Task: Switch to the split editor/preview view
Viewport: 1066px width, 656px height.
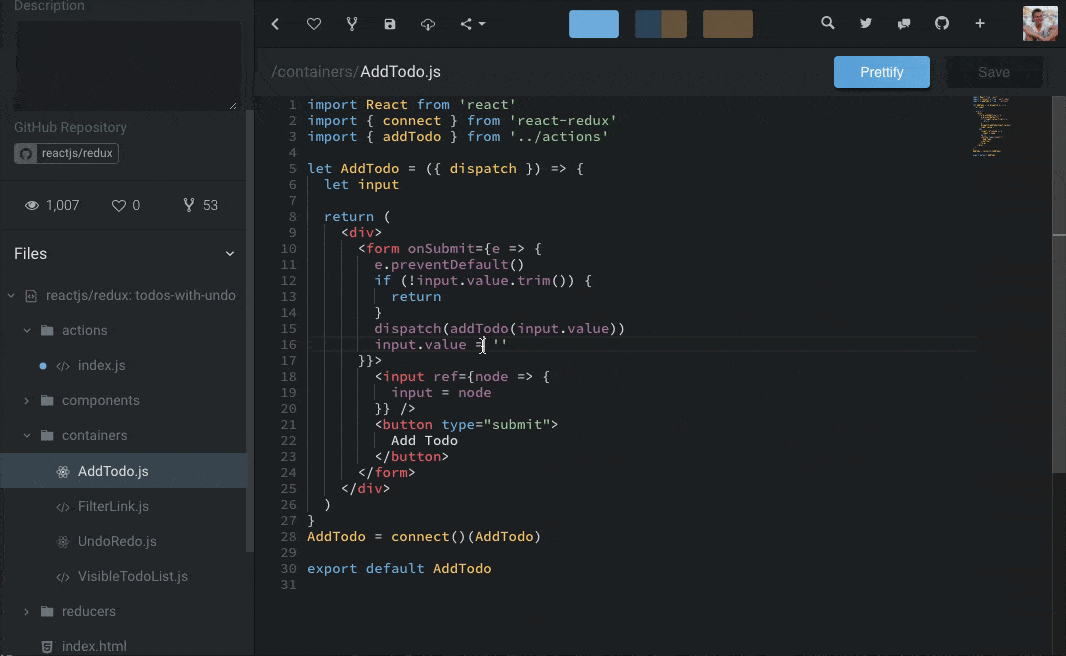Action: coord(661,24)
